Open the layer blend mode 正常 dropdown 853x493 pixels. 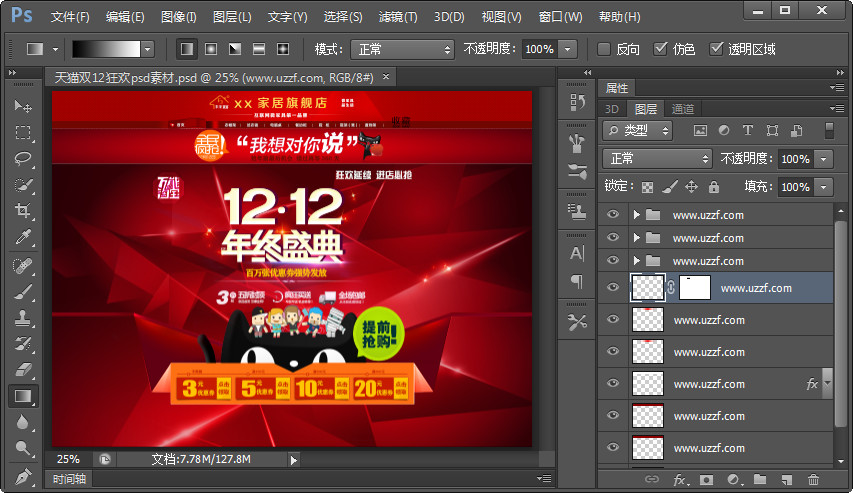657,159
